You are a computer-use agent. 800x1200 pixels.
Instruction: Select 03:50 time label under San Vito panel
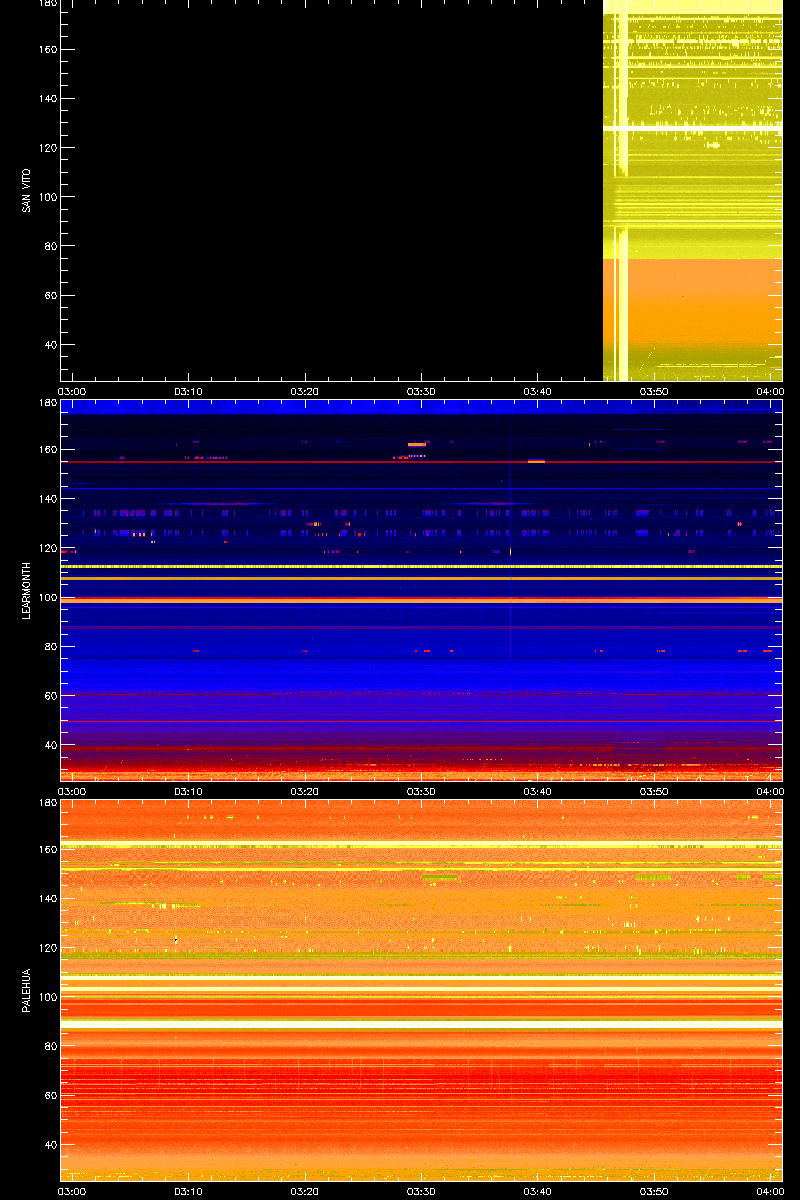coord(654,391)
